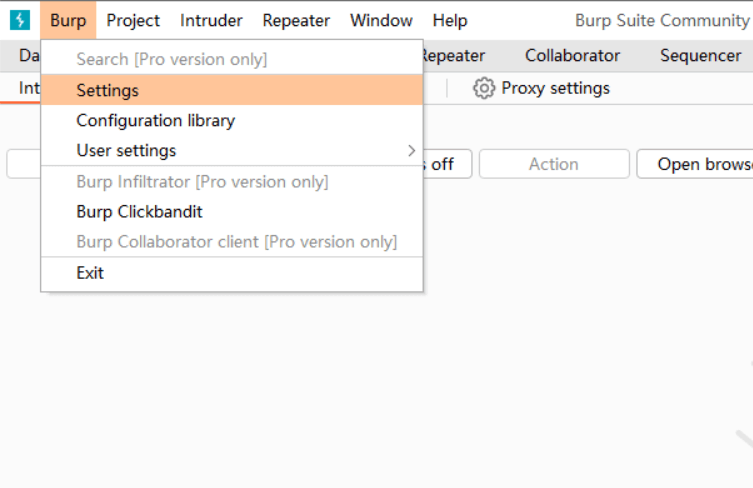The image size is (753, 488).
Task: Open Proxy settings via the gear icon
Action: tap(484, 88)
